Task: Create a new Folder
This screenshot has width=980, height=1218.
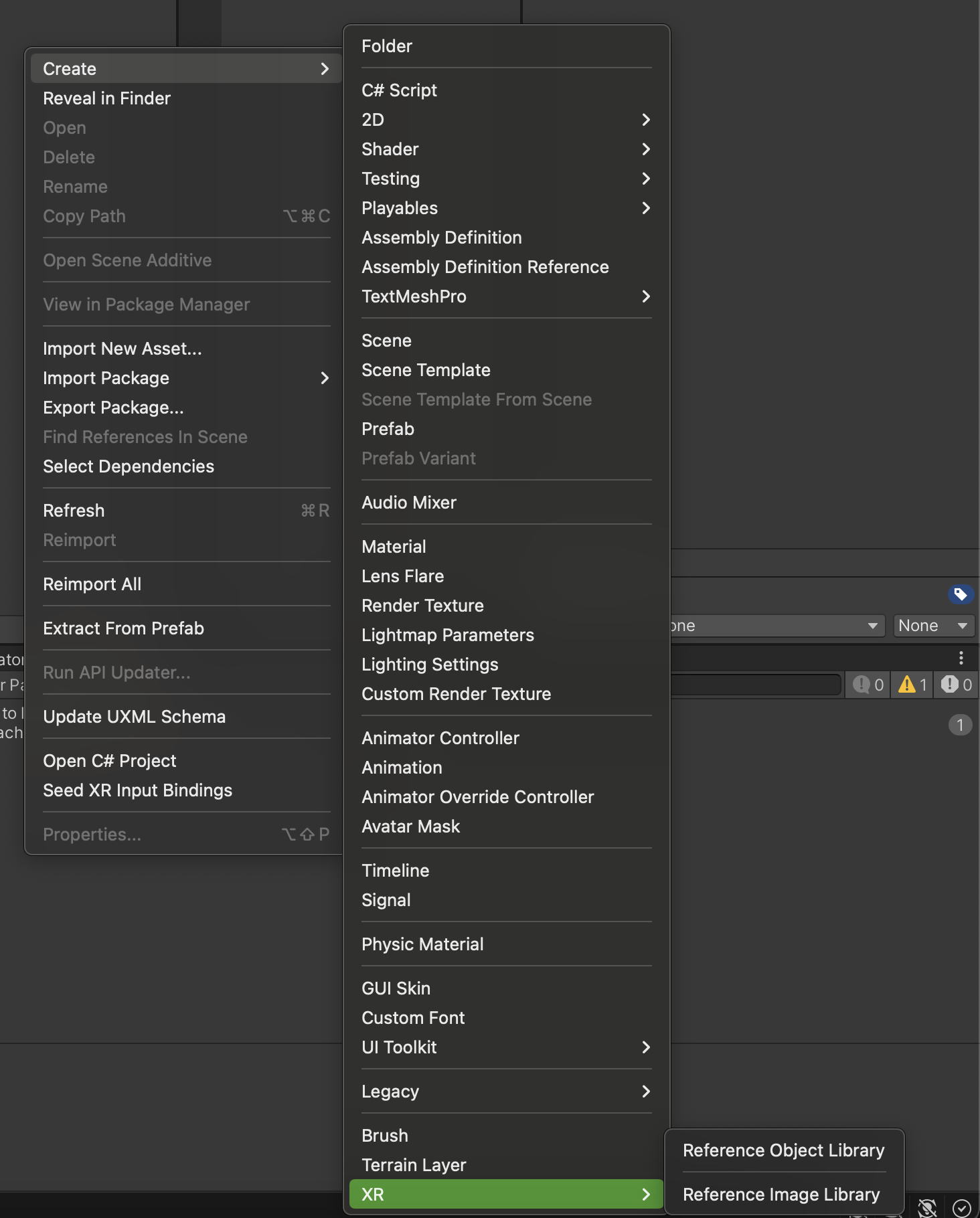Action: (506, 46)
